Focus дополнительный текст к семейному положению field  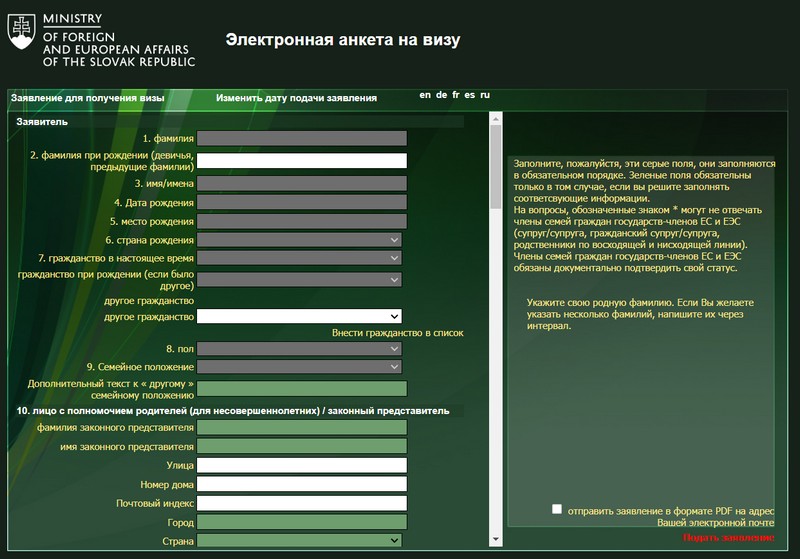pos(302,389)
